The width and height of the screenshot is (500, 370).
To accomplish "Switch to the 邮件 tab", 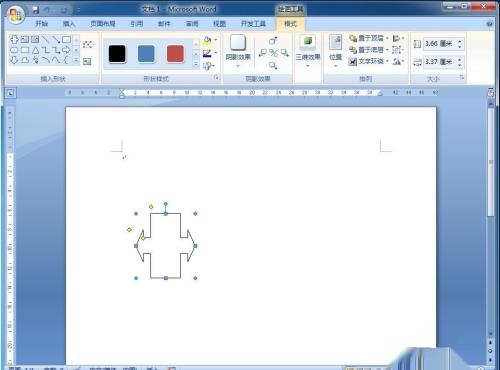I will point(164,24).
